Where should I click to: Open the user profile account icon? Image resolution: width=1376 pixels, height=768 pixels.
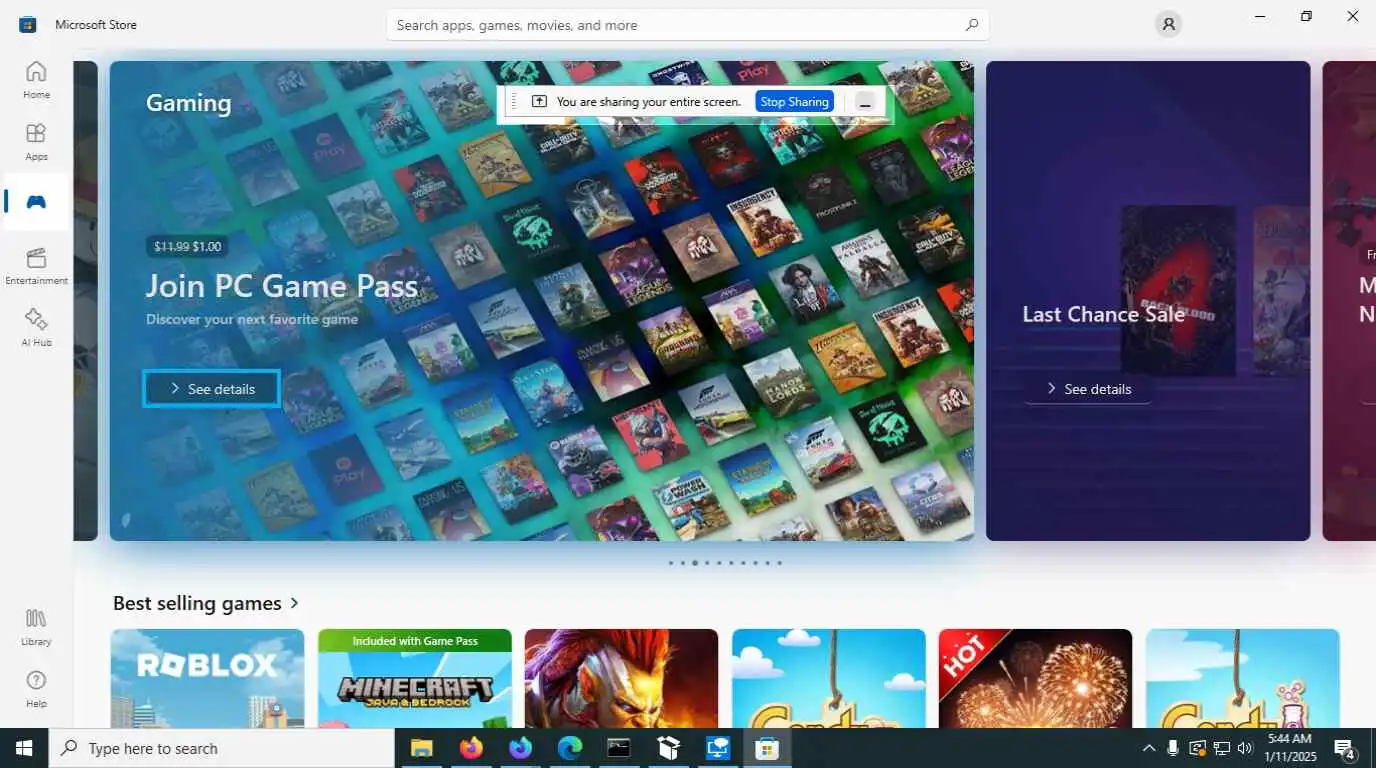1168,24
